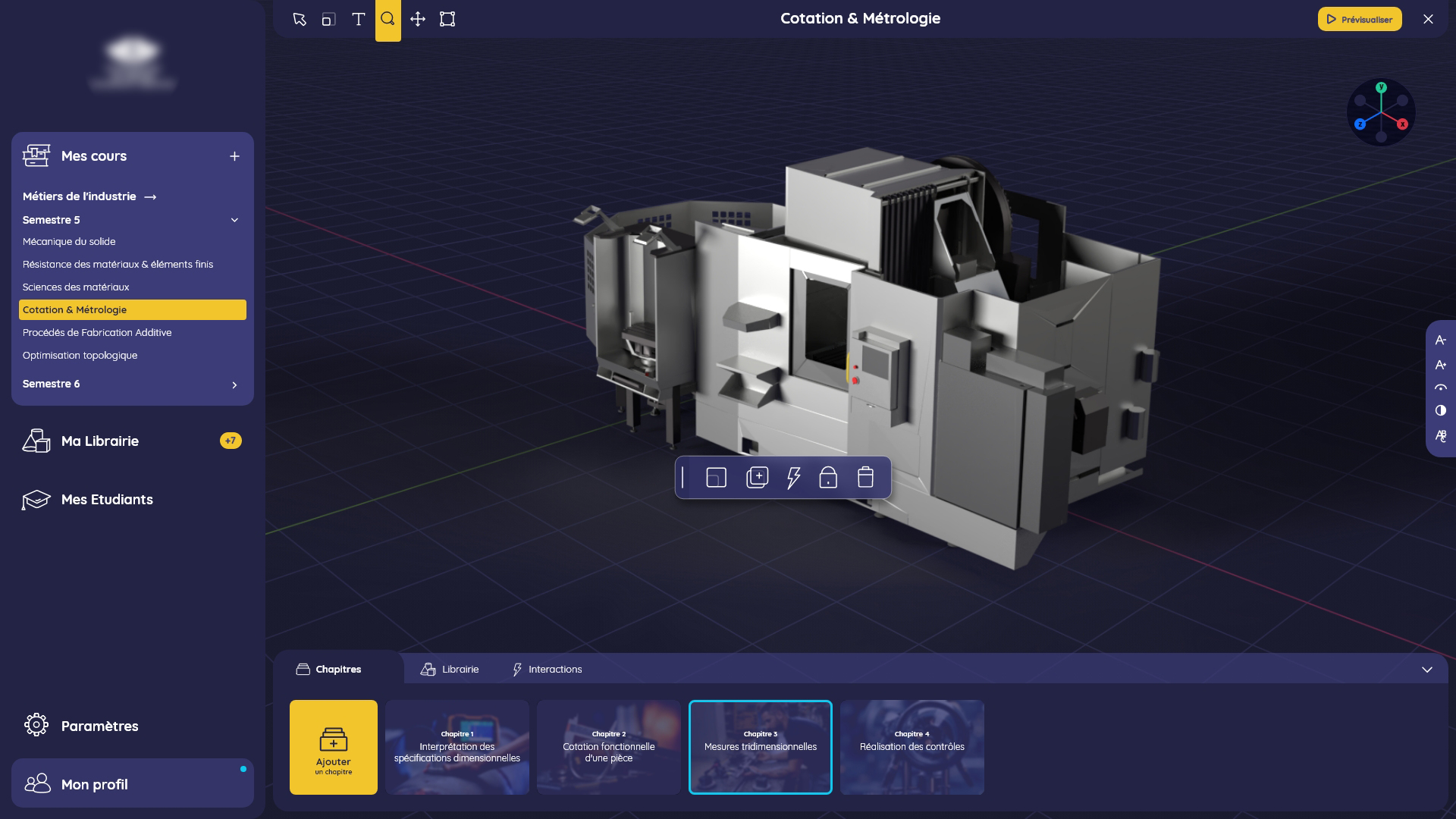This screenshot has height=819, width=1456.
Task: Toggle visibility eye icon on right panel
Action: (1441, 388)
